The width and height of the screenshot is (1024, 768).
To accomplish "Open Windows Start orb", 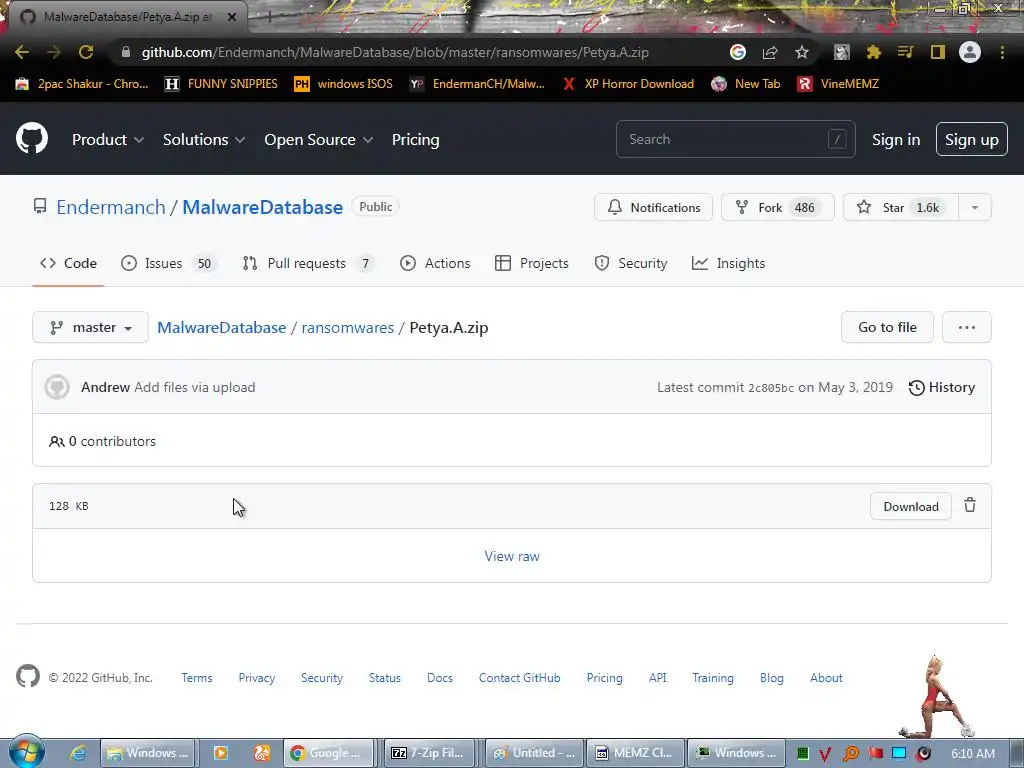I will 26,751.
